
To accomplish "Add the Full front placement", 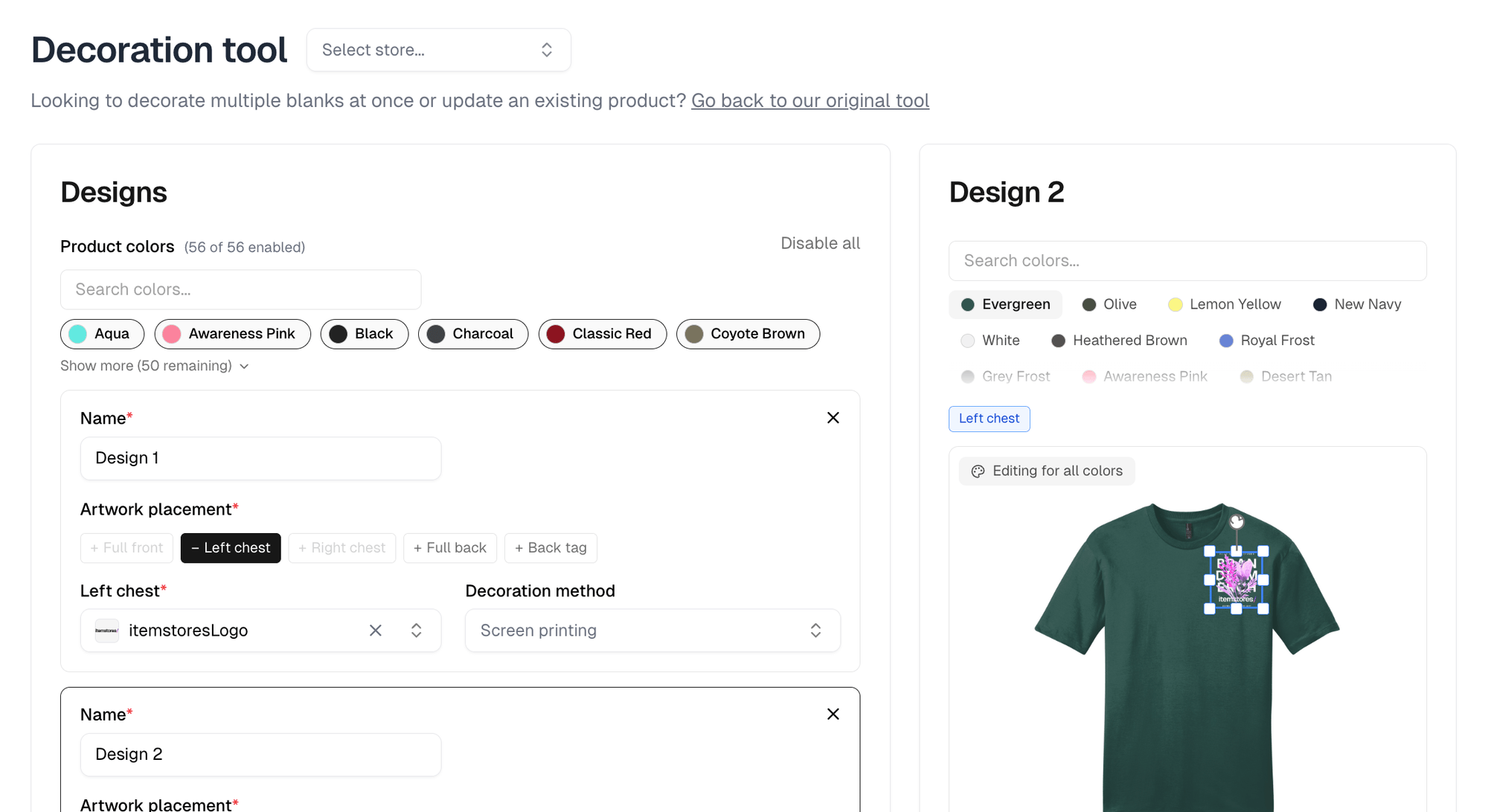I will (126, 548).
